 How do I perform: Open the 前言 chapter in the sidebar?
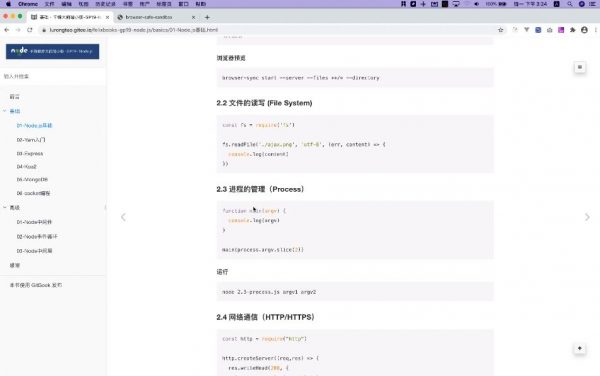tap(15, 97)
